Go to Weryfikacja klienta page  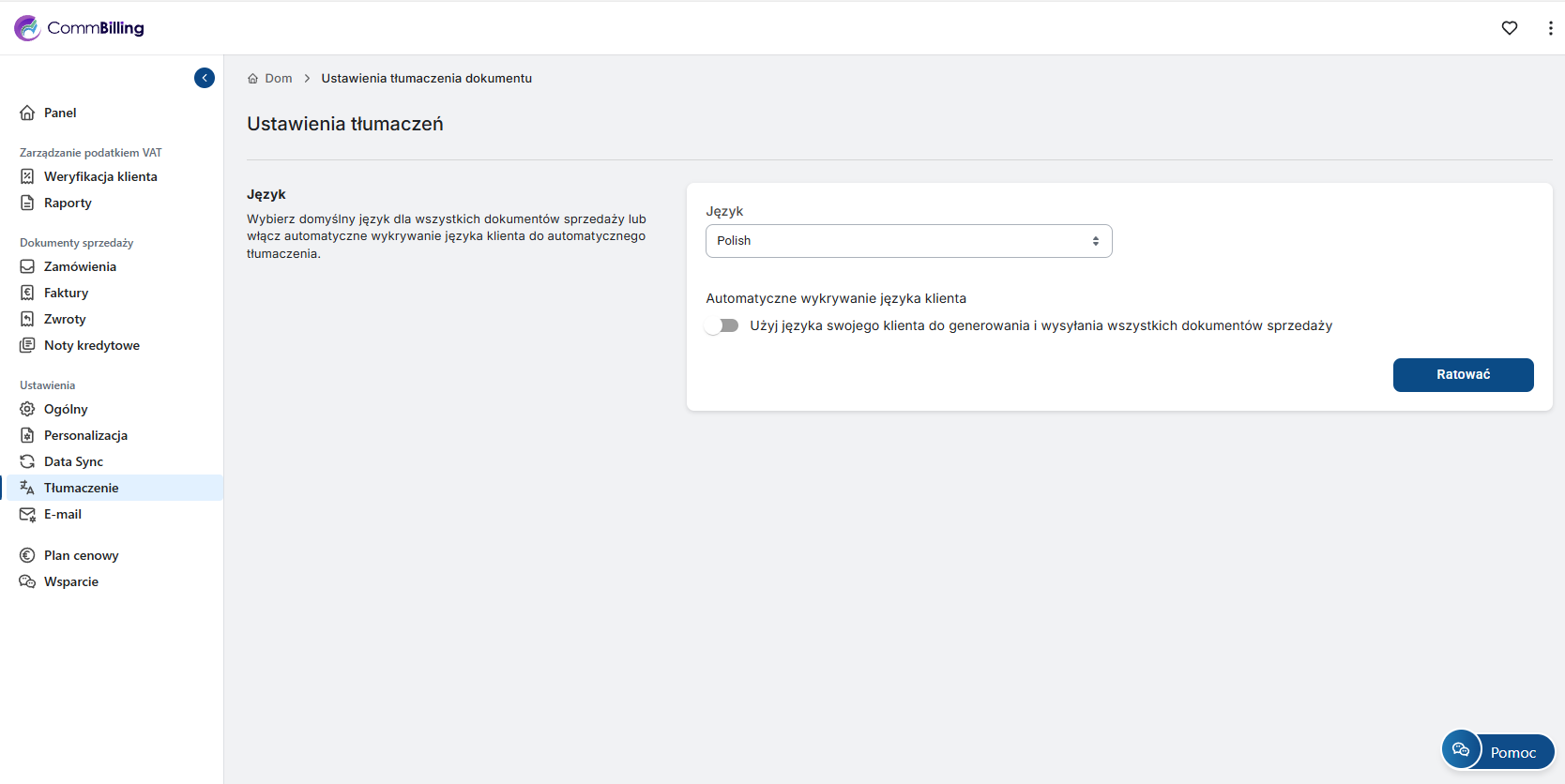[100, 176]
